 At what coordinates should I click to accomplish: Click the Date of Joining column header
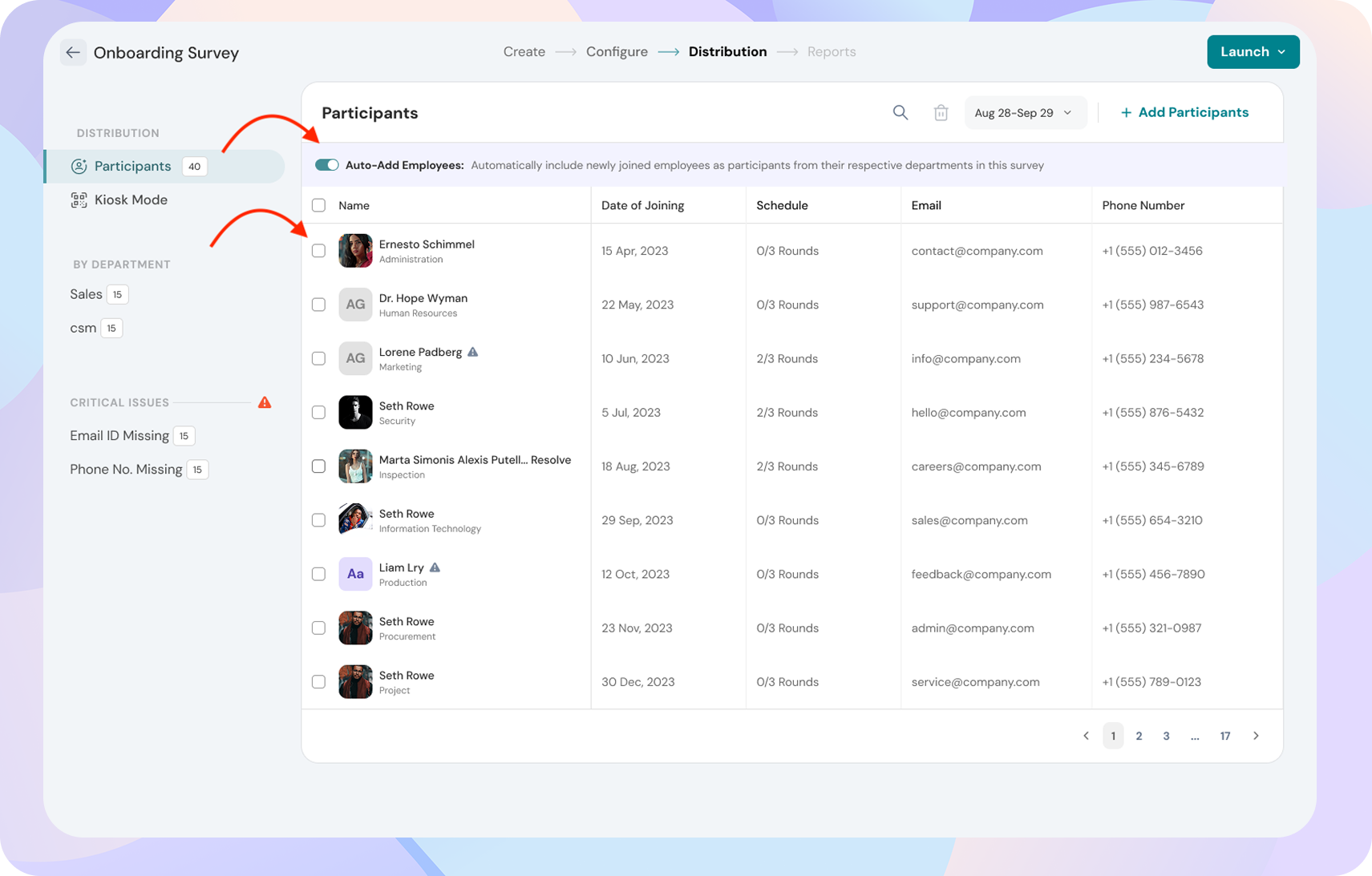pyautogui.click(x=642, y=205)
